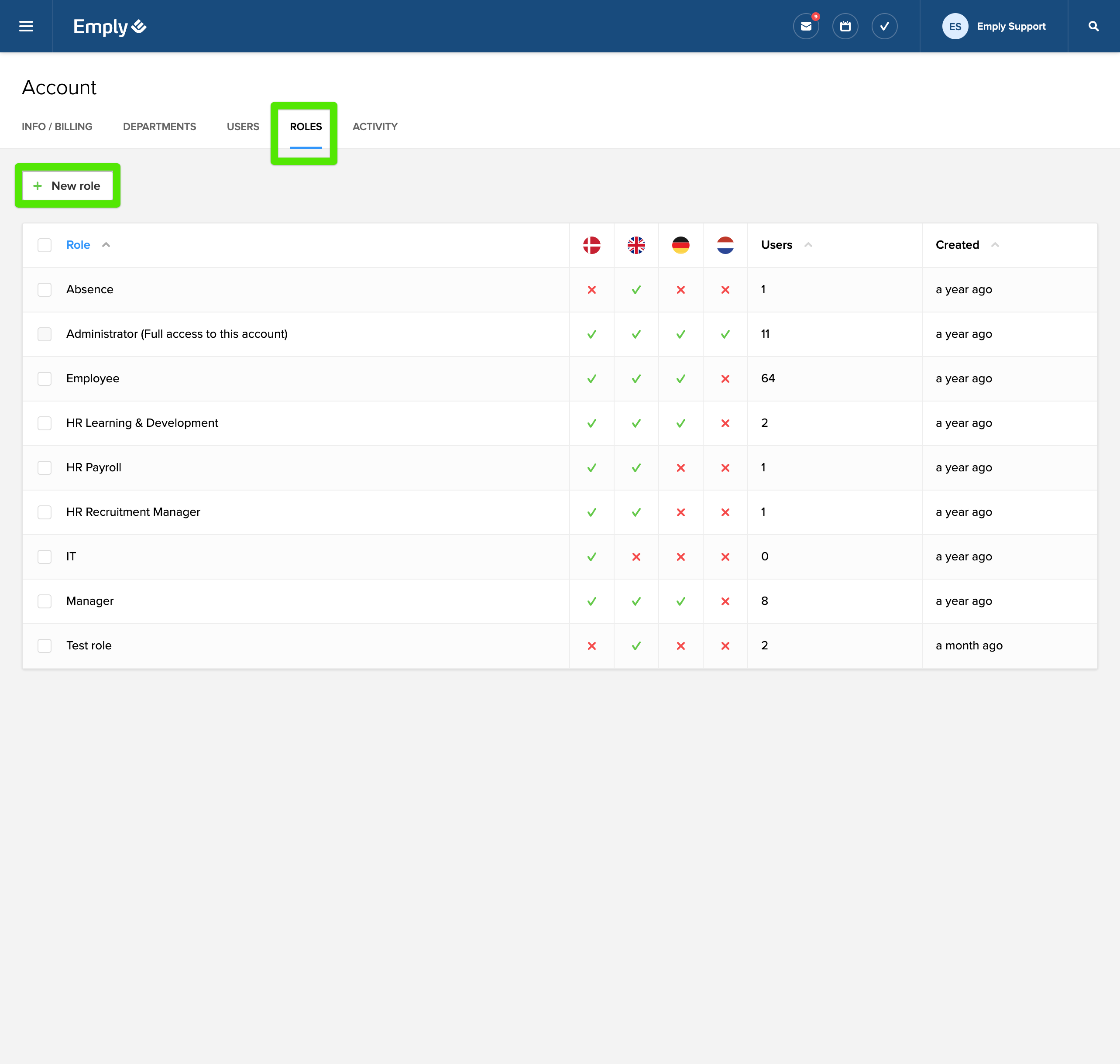Image resolution: width=1120 pixels, height=1064 pixels.
Task: Check the Employee role checkbox
Action: [x=44, y=378]
